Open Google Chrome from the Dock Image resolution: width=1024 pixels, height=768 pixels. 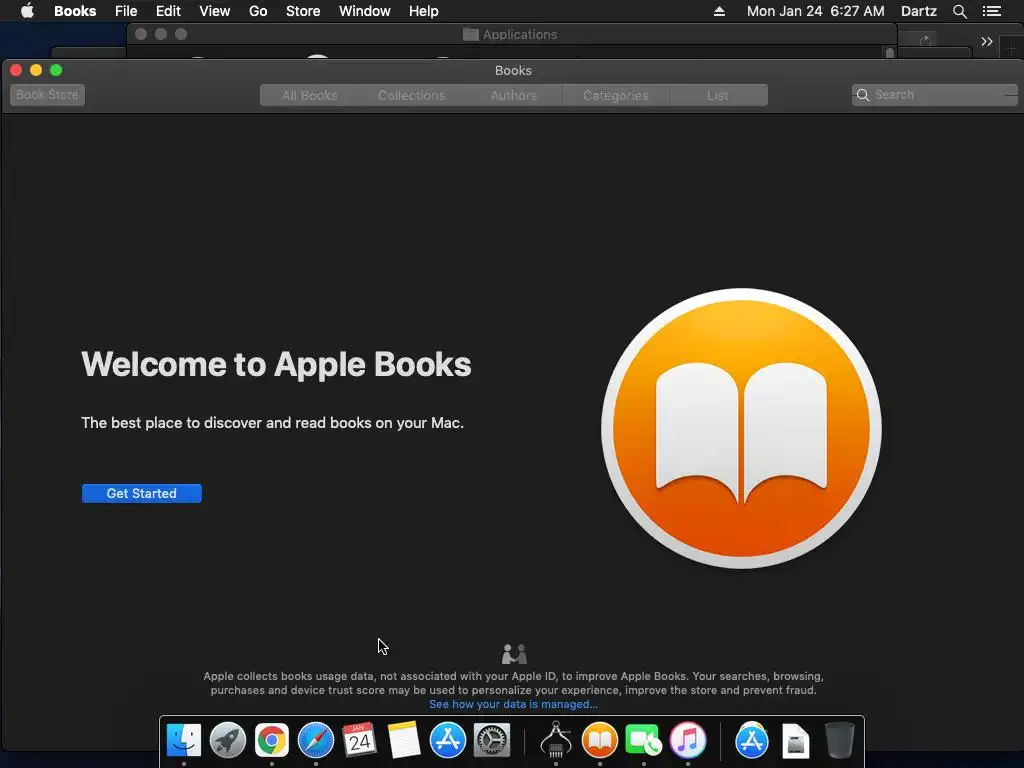click(272, 741)
